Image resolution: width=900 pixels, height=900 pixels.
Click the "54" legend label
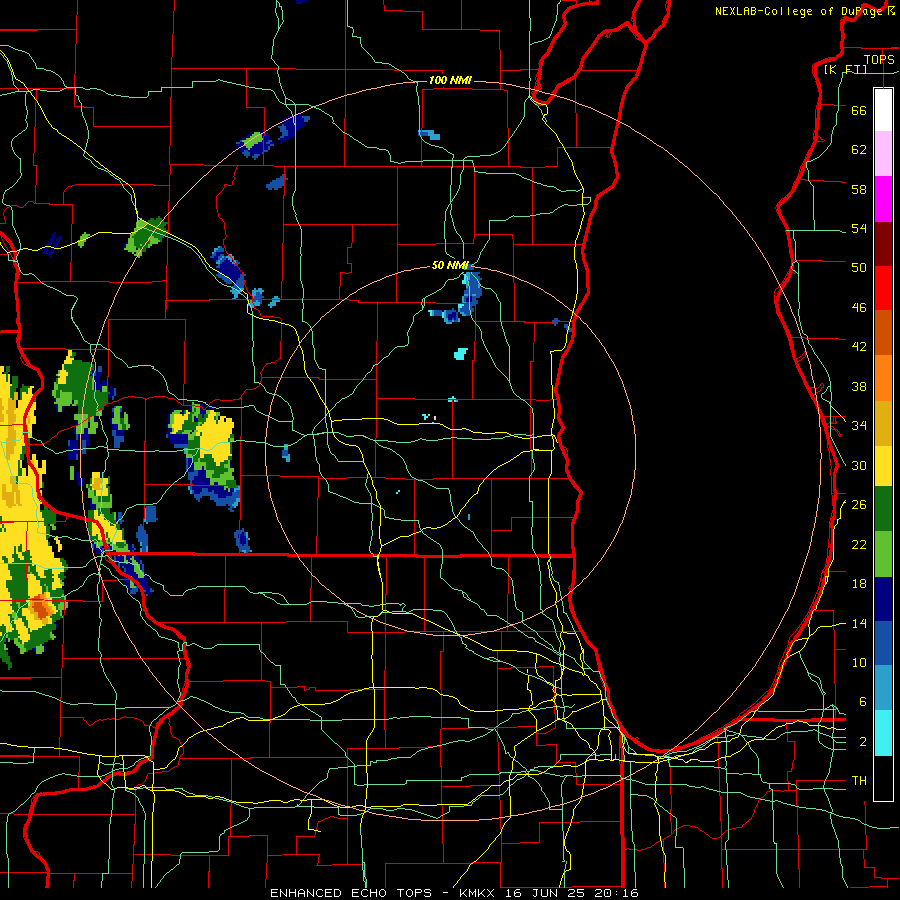coord(859,228)
